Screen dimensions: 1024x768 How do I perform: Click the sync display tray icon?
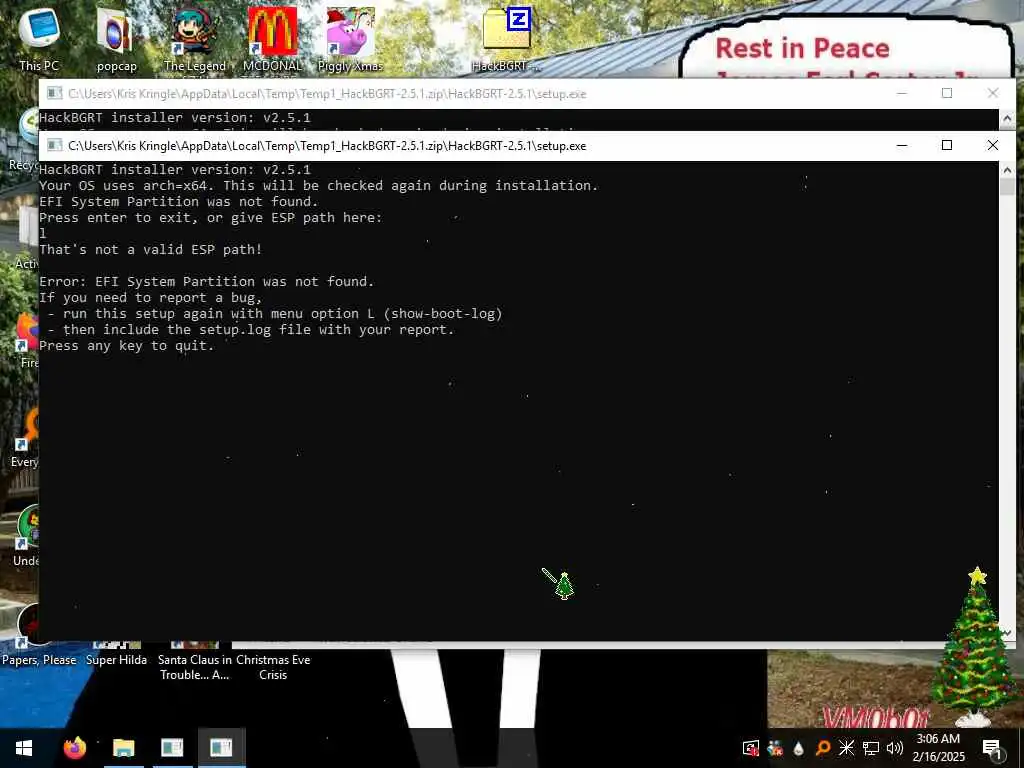(x=751, y=748)
